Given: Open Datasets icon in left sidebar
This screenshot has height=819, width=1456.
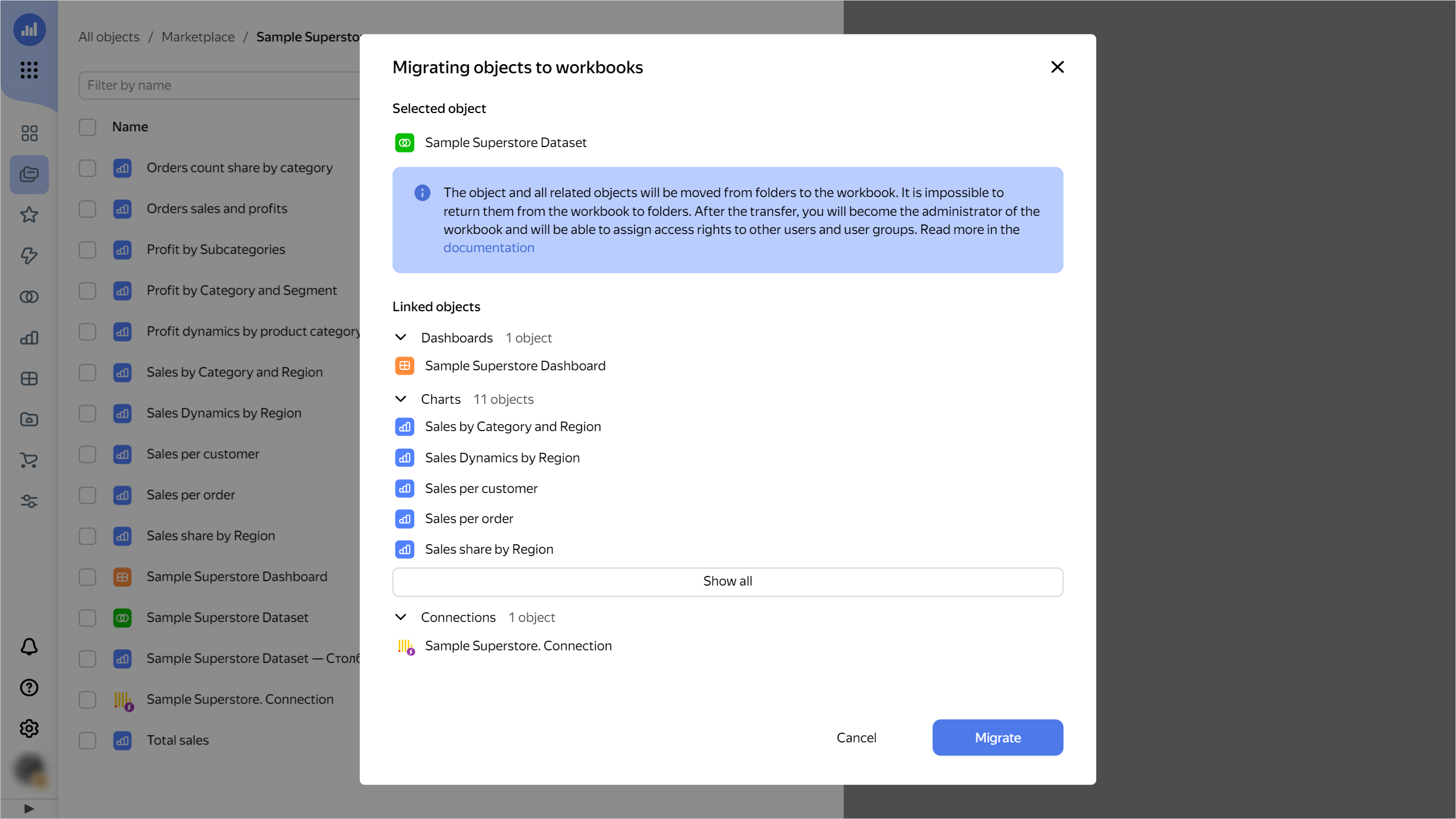Looking at the screenshot, I should (29, 296).
